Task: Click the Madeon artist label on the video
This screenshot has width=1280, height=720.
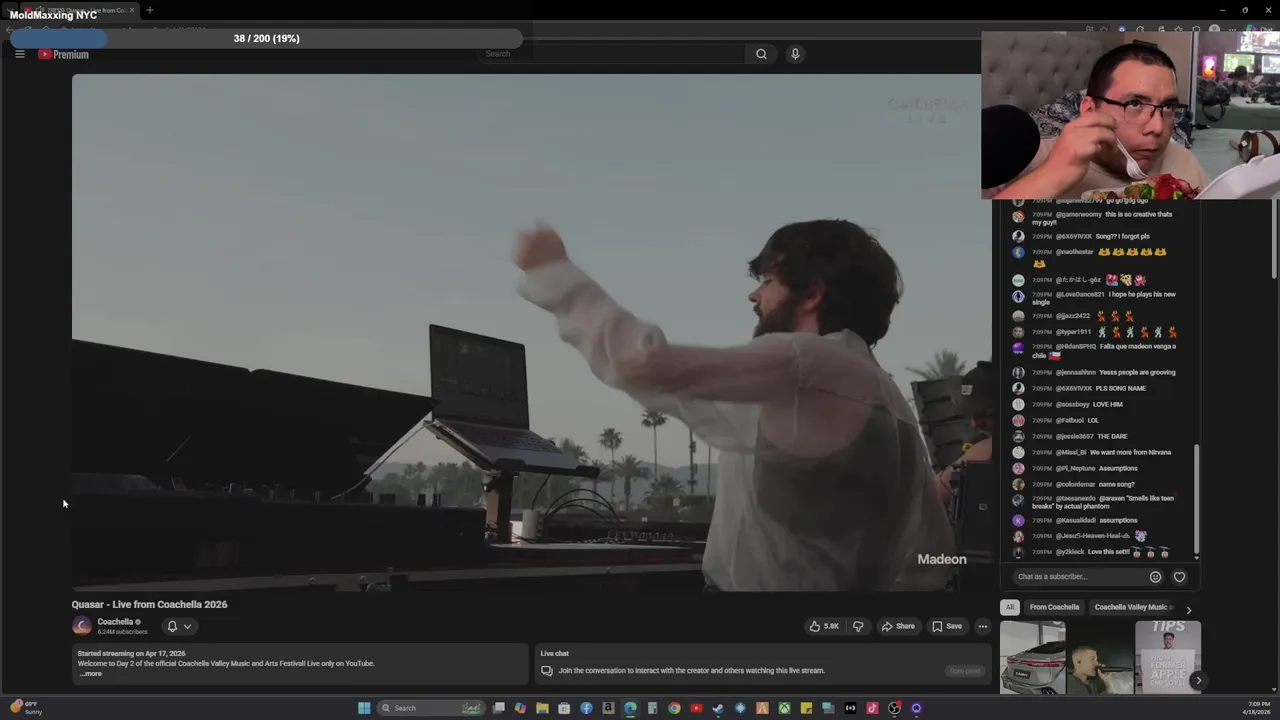Action: (942, 559)
